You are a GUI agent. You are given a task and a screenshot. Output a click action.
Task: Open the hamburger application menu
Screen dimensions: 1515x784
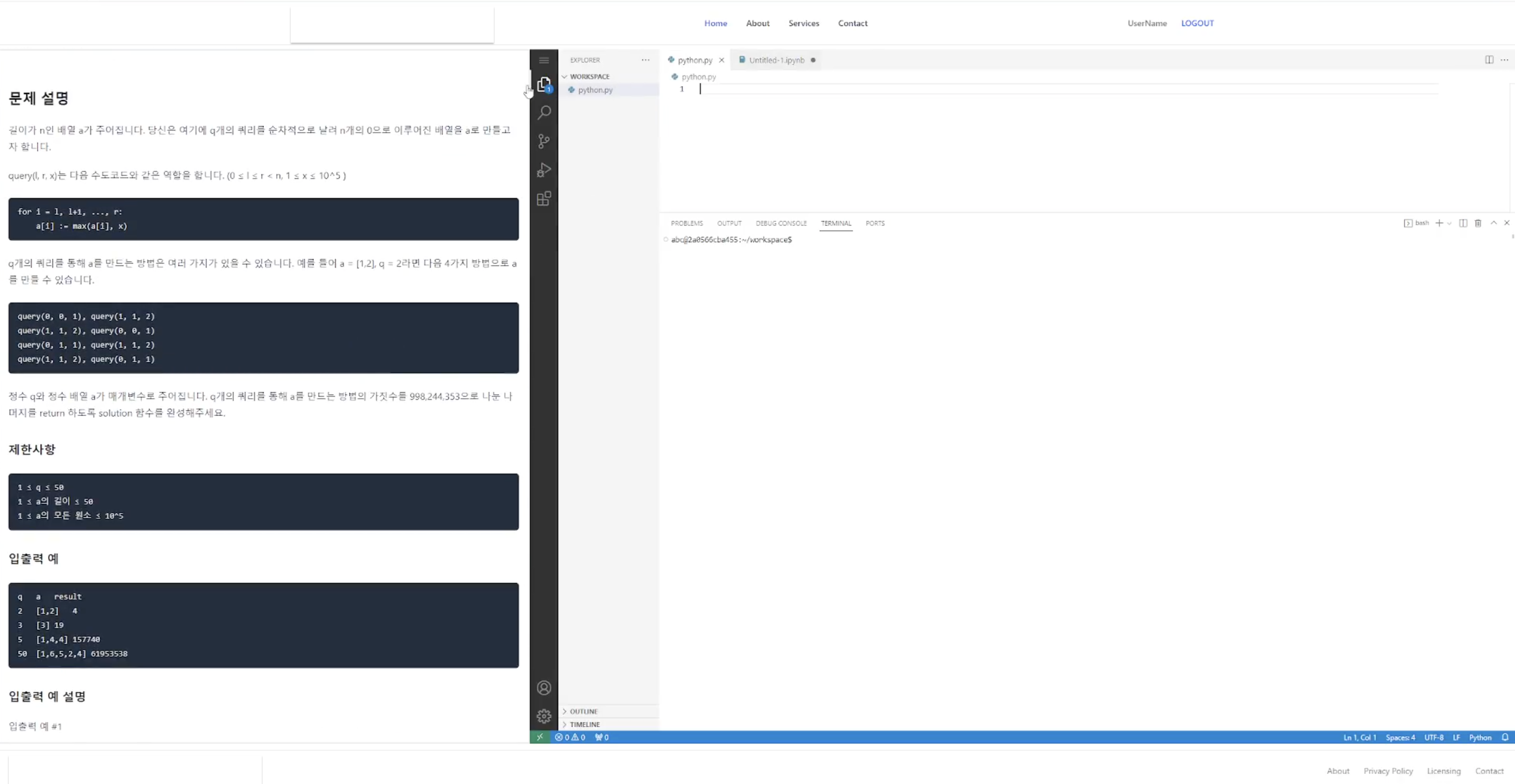tap(543, 61)
